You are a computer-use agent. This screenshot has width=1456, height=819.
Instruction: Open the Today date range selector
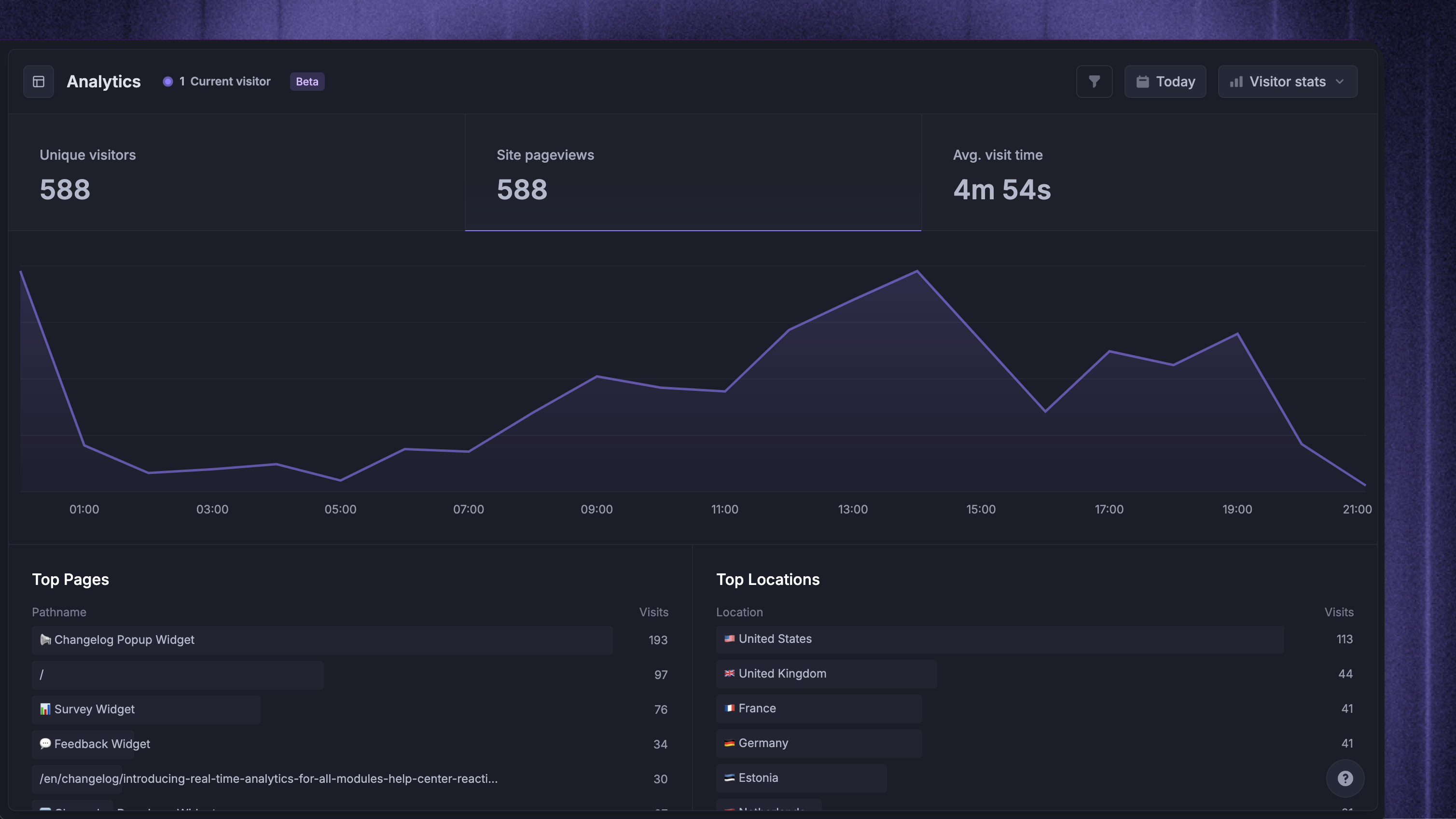(x=1165, y=82)
